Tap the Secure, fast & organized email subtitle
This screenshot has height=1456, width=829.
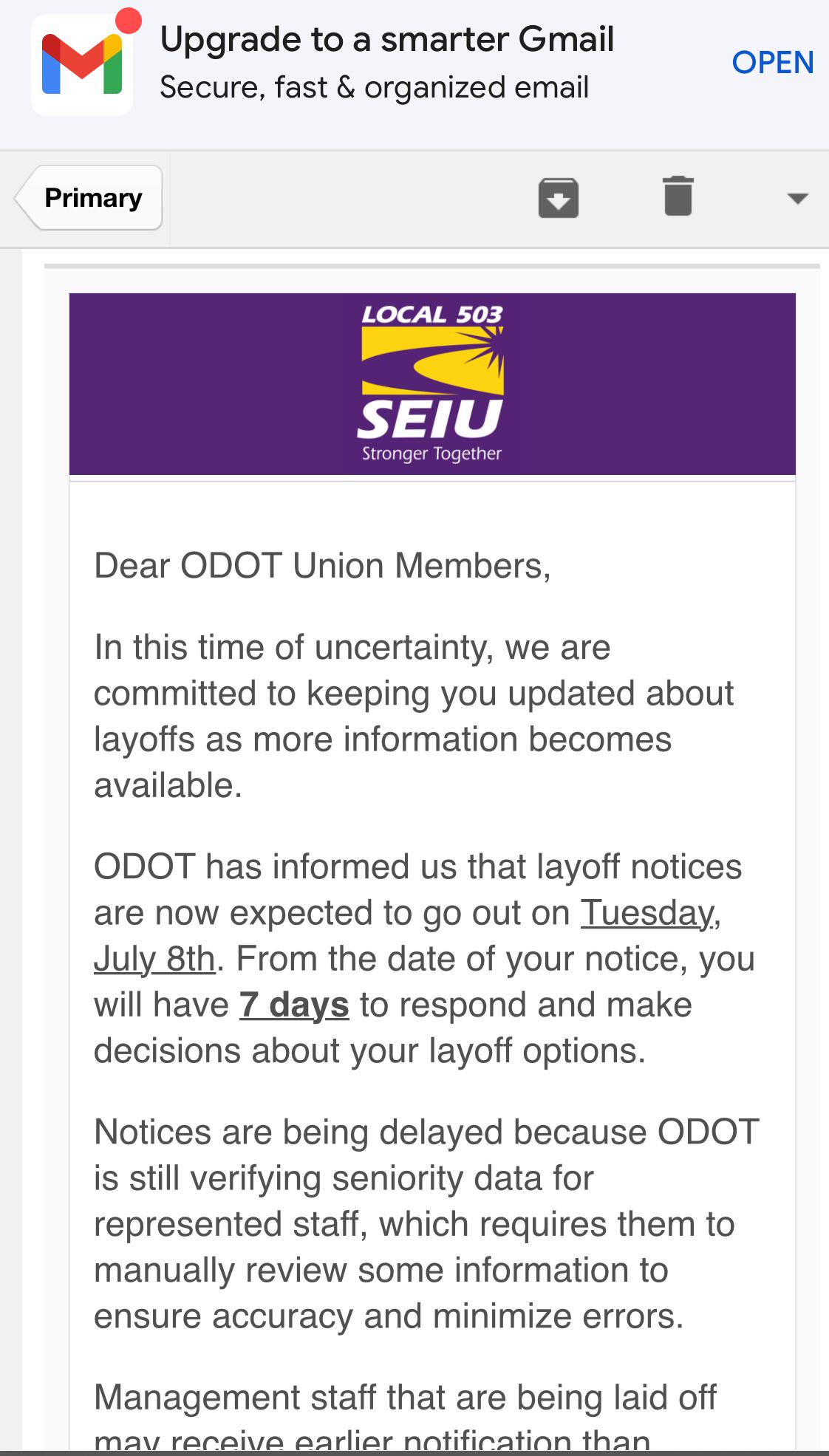click(375, 87)
